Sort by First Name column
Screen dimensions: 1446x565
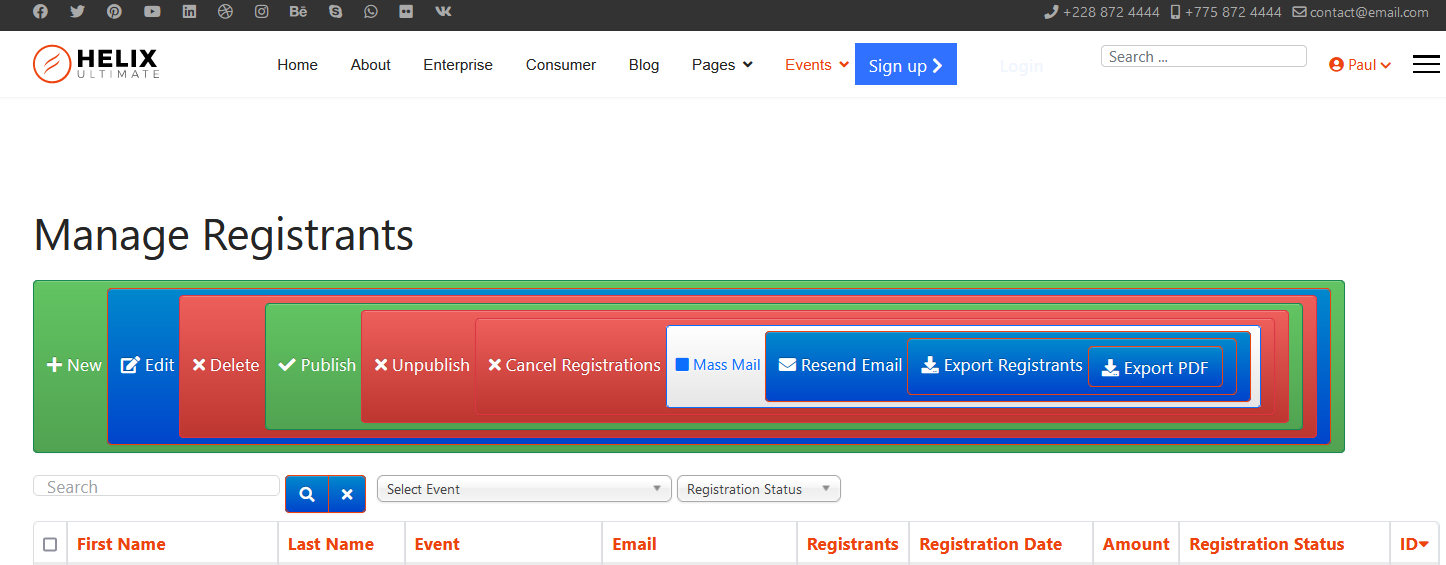[121, 545]
